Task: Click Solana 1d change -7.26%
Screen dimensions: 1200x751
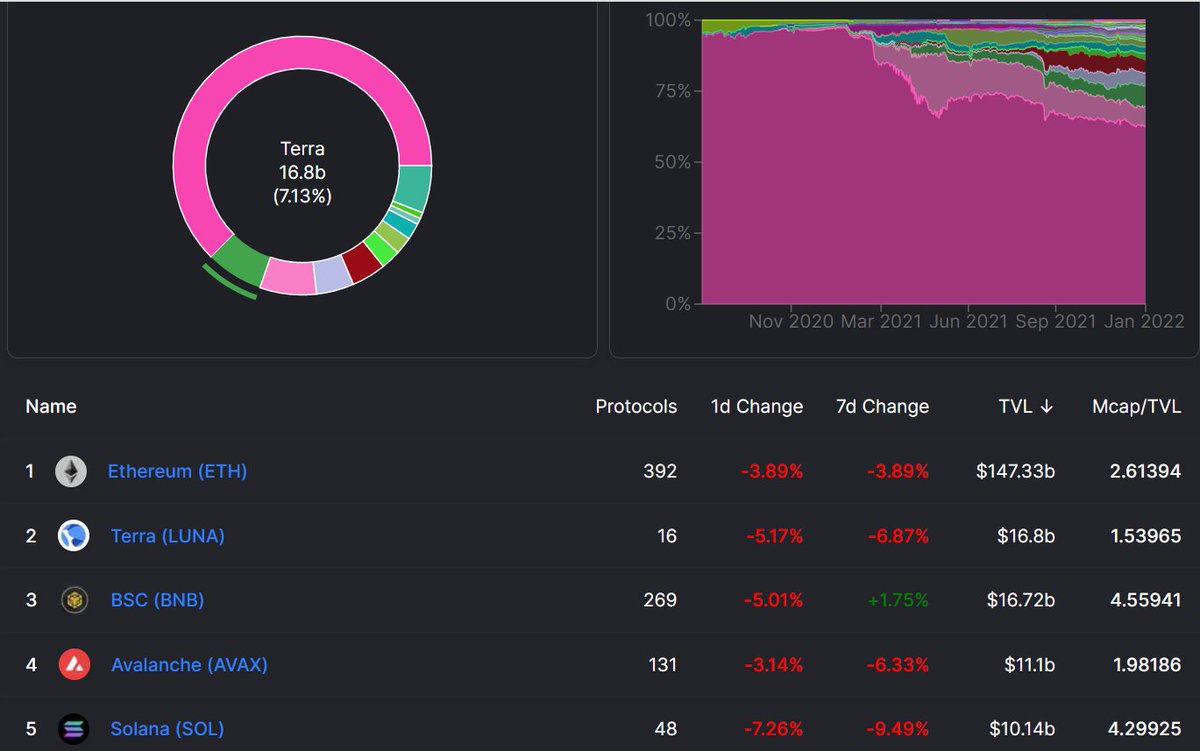Action: click(x=773, y=729)
